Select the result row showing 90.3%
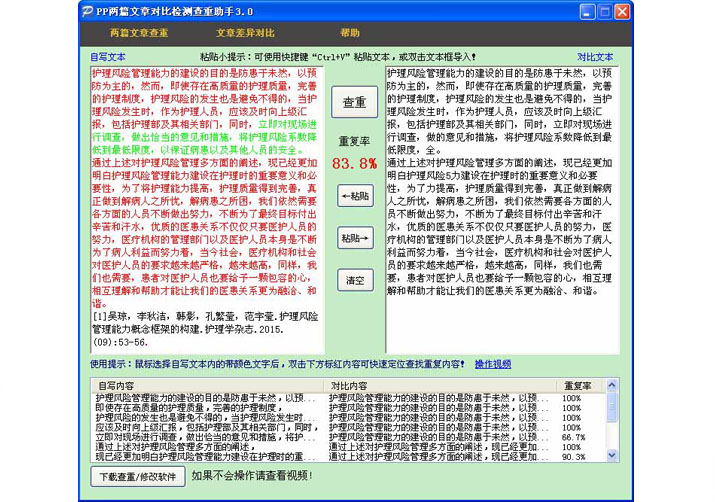The image size is (715, 502). (349, 457)
